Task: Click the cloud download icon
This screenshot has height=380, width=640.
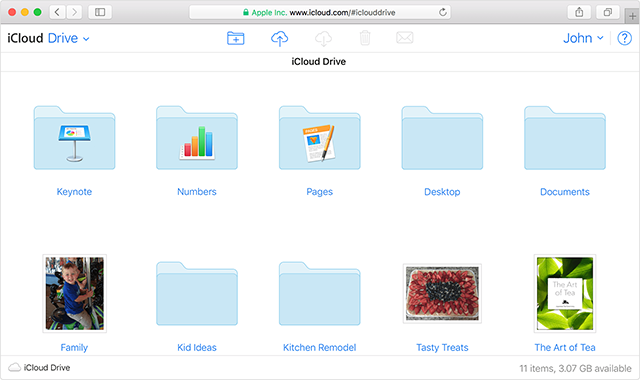Action: pos(323,38)
